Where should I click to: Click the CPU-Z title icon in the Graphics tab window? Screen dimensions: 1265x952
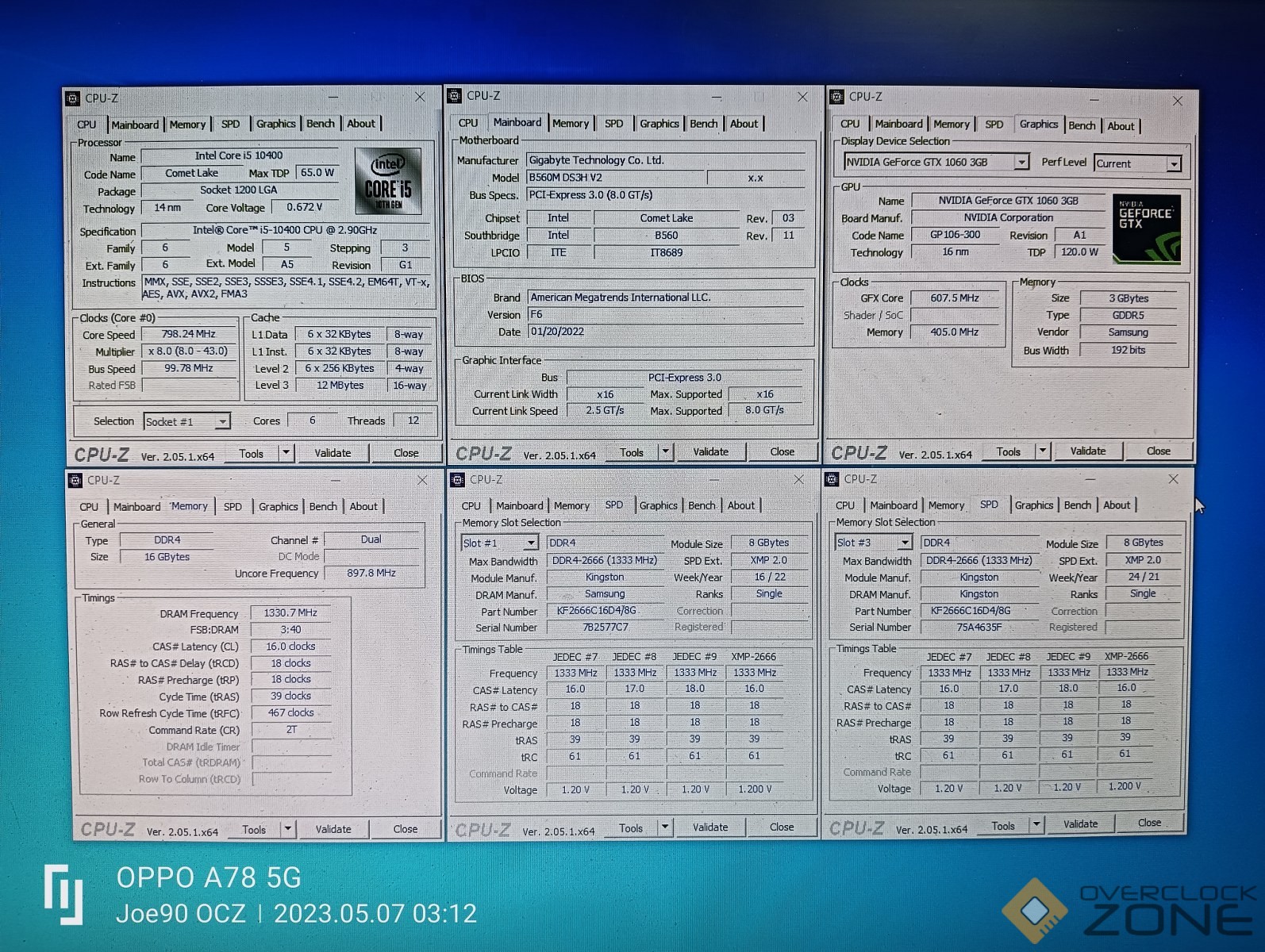(x=836, y=97)
